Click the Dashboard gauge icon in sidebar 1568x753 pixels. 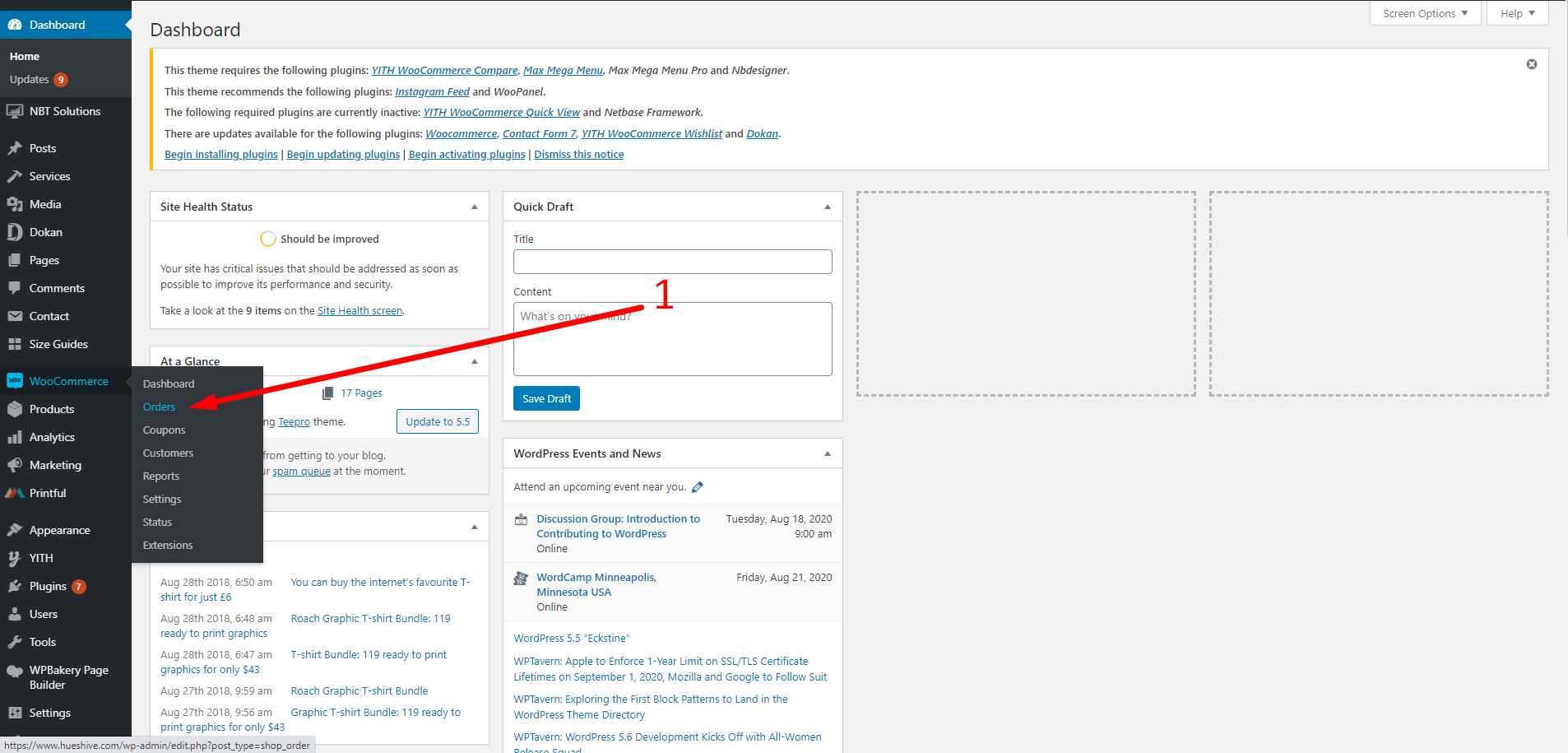pyautogui.click(x=15, y=25)
